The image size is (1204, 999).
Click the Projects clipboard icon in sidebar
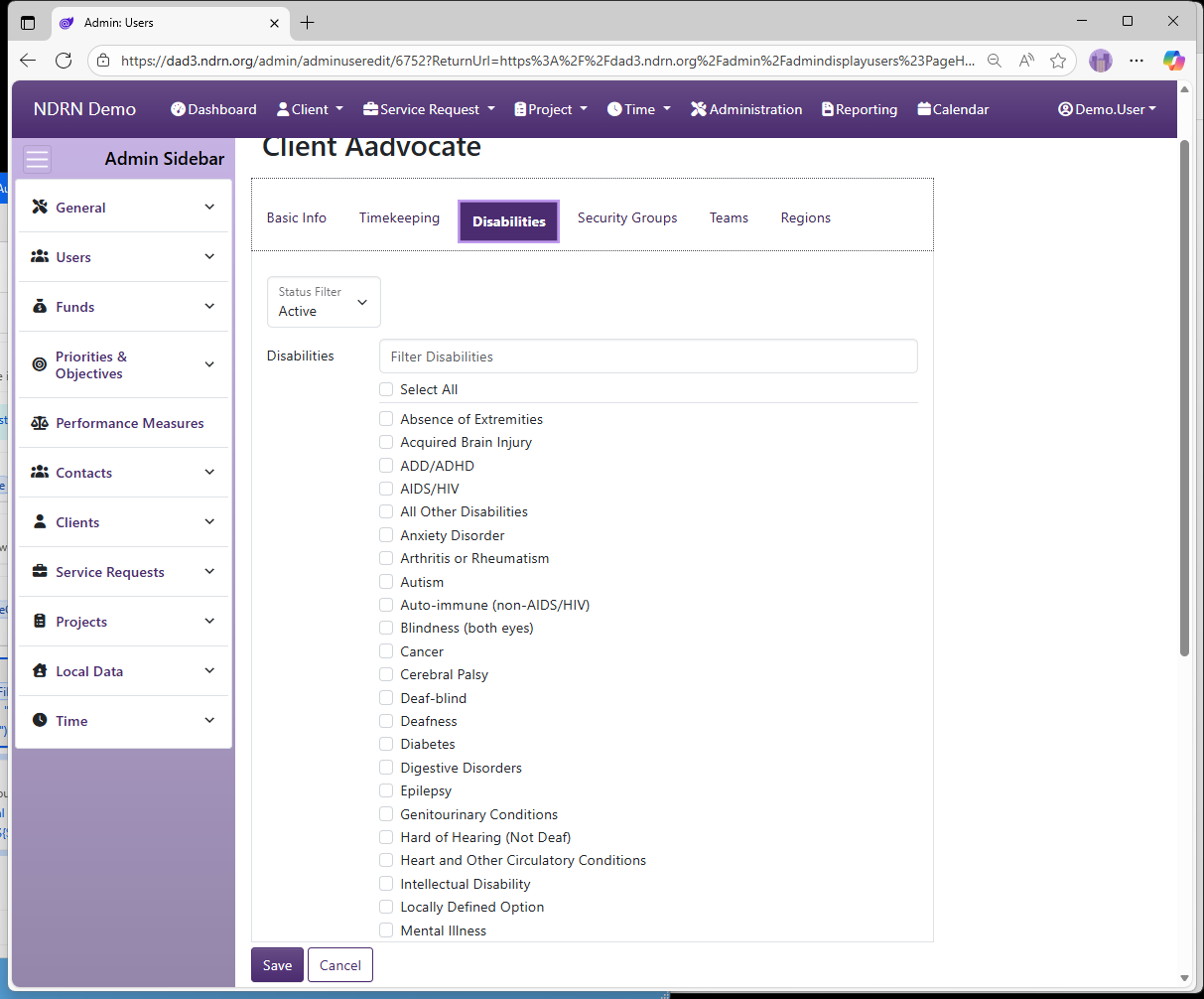point(40,621)
